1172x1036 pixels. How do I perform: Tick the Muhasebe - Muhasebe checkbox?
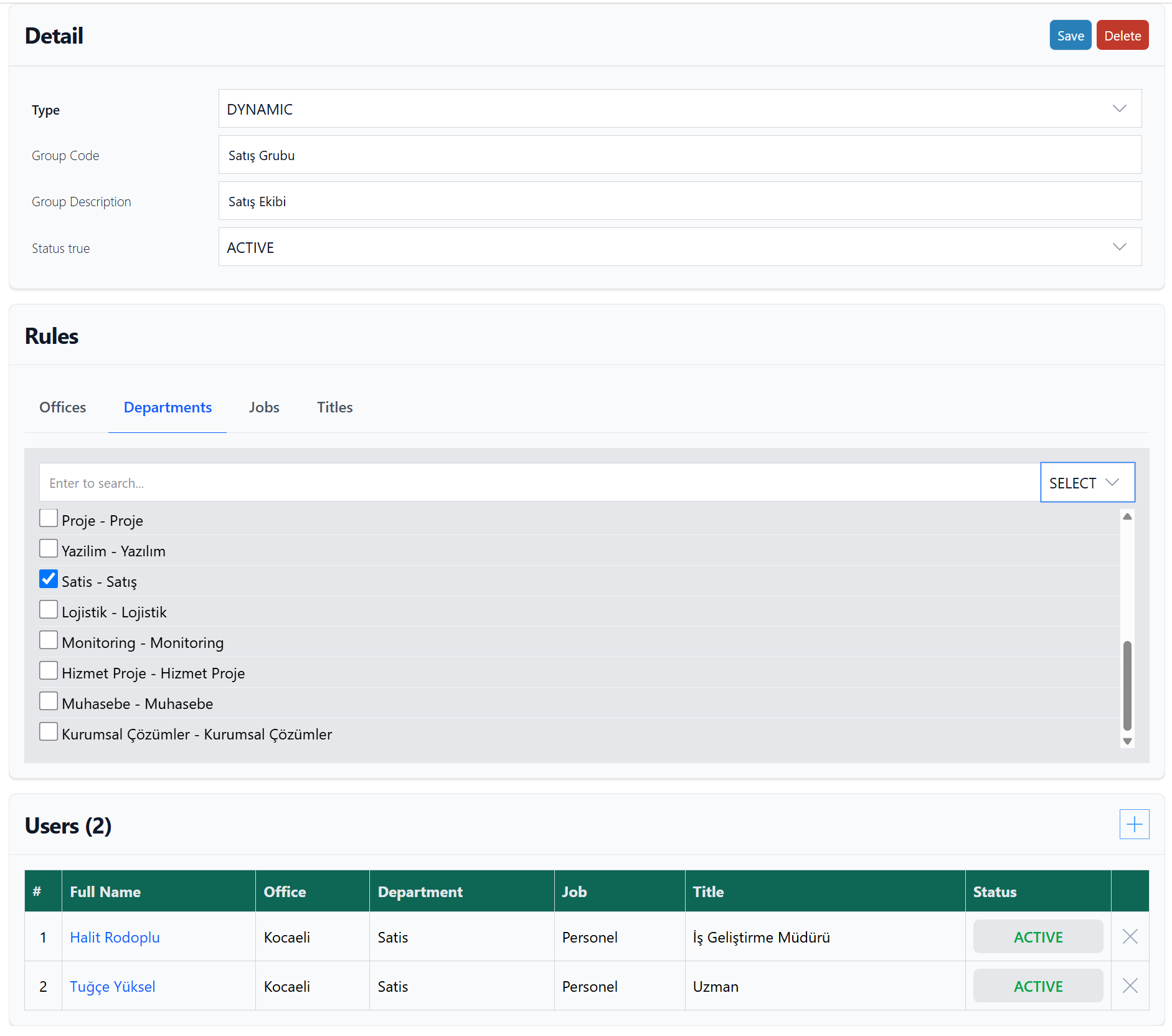[x=49, y=701]
